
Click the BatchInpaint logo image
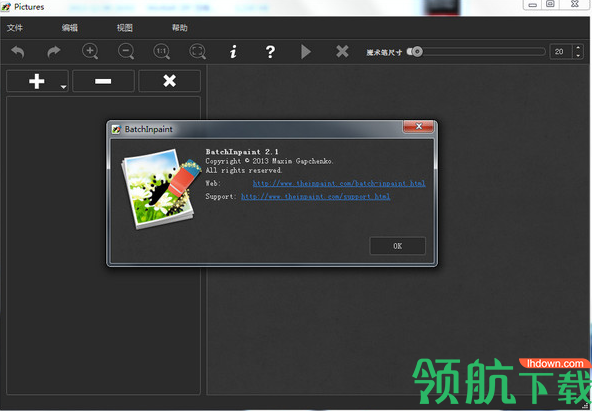161,189
